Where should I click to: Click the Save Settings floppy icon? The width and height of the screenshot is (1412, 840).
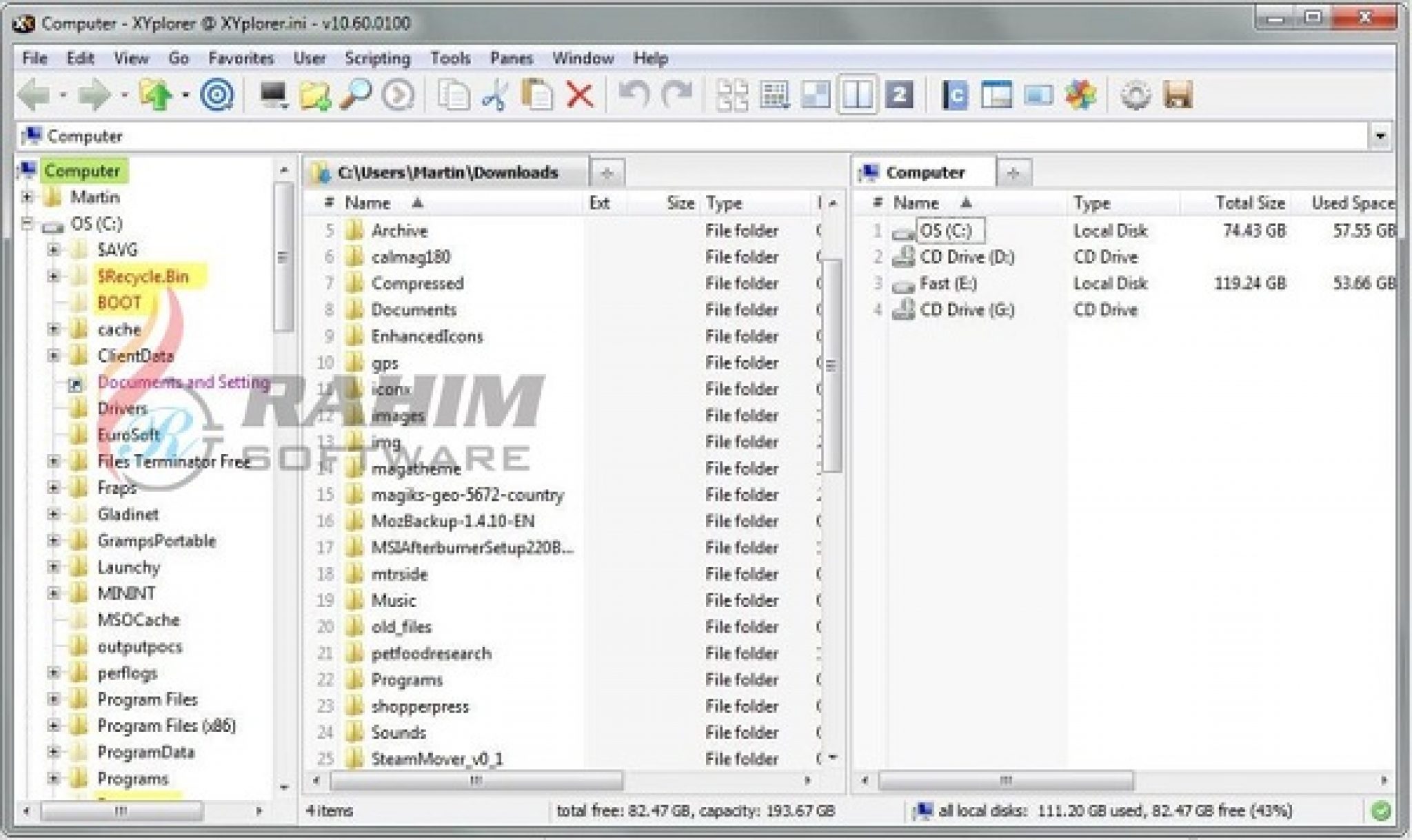coord(1178,95)
